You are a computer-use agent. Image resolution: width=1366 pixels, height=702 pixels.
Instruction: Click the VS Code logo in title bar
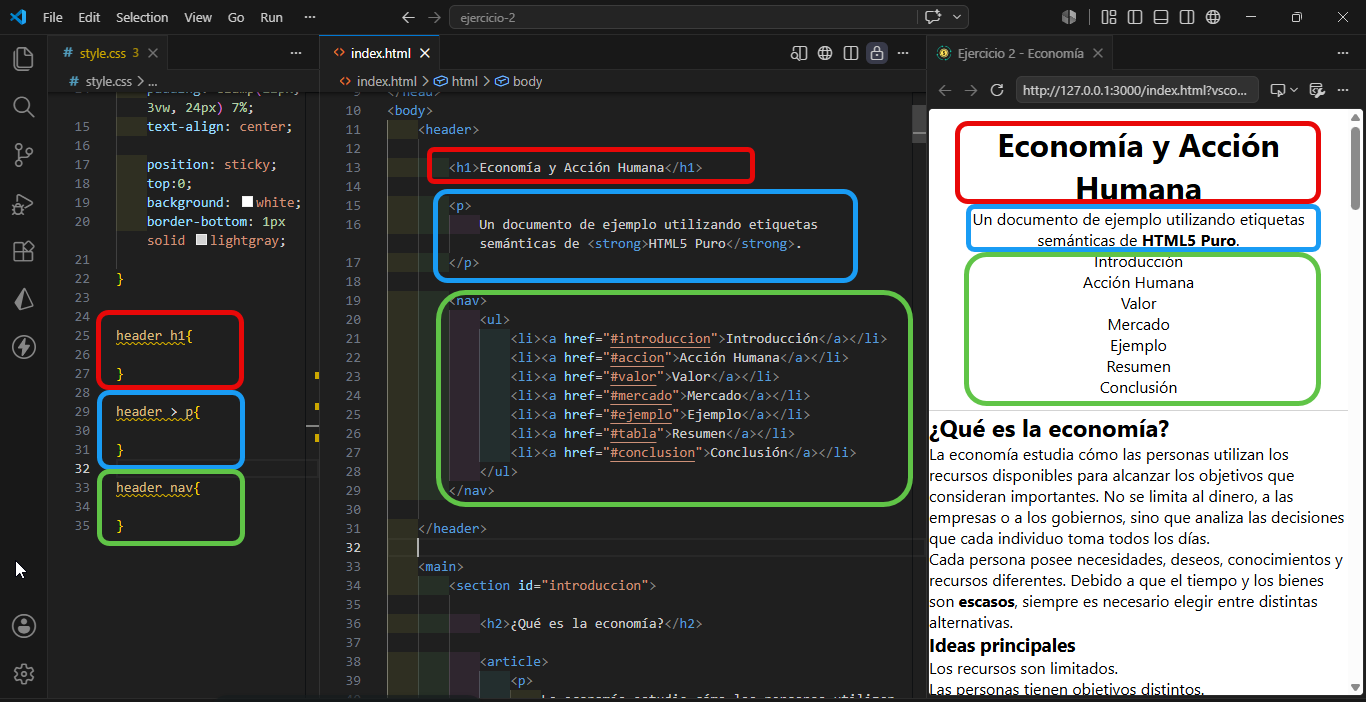17,17
